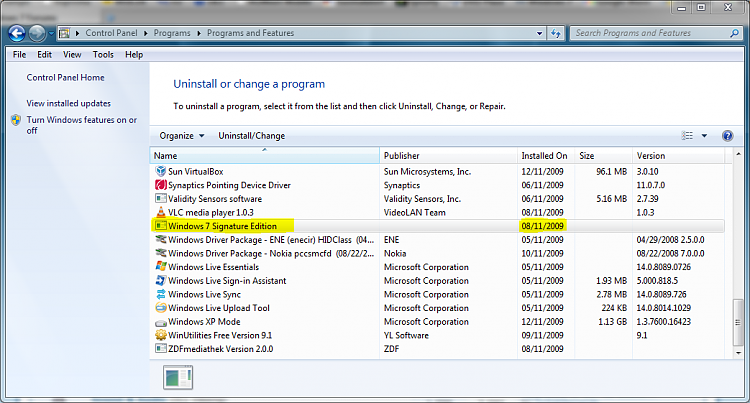
Task: Open the Edit menu
Action: pyautogui.click(x=44, y=54)
